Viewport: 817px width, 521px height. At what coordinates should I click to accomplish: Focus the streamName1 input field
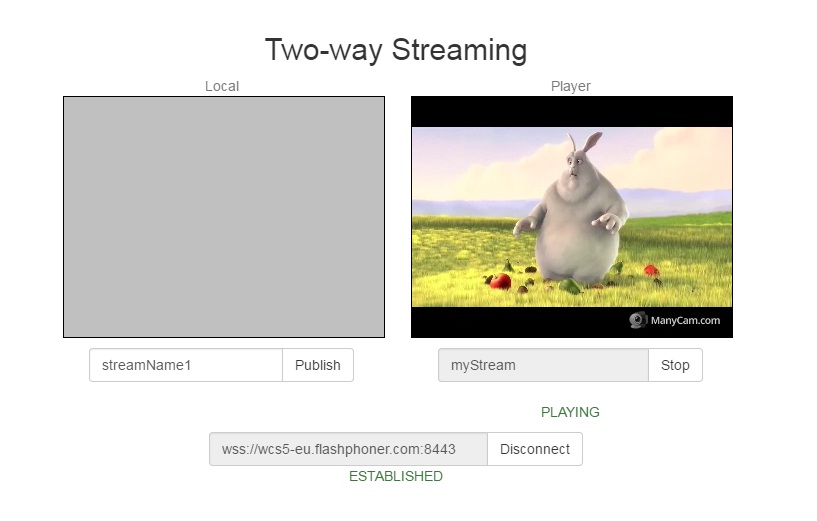pyautogui.click(x=186, y=365)
